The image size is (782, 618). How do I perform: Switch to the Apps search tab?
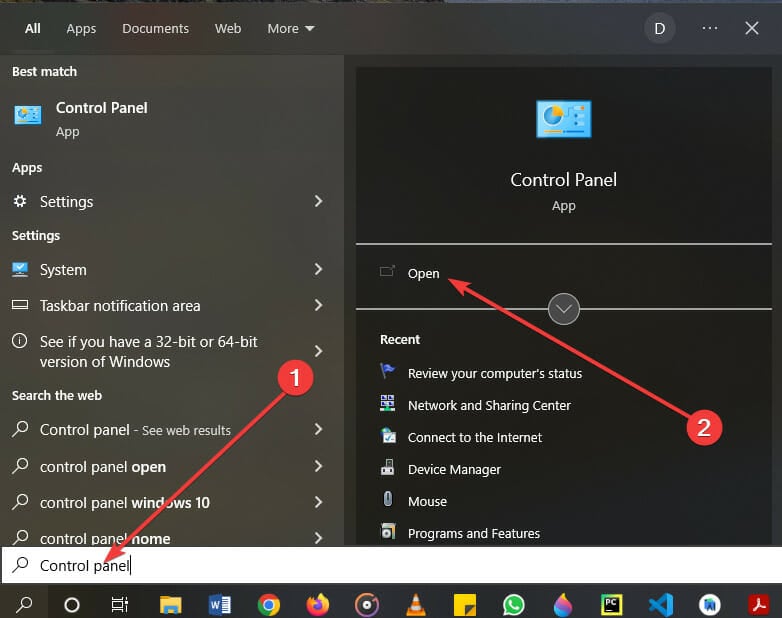point(81,28)
